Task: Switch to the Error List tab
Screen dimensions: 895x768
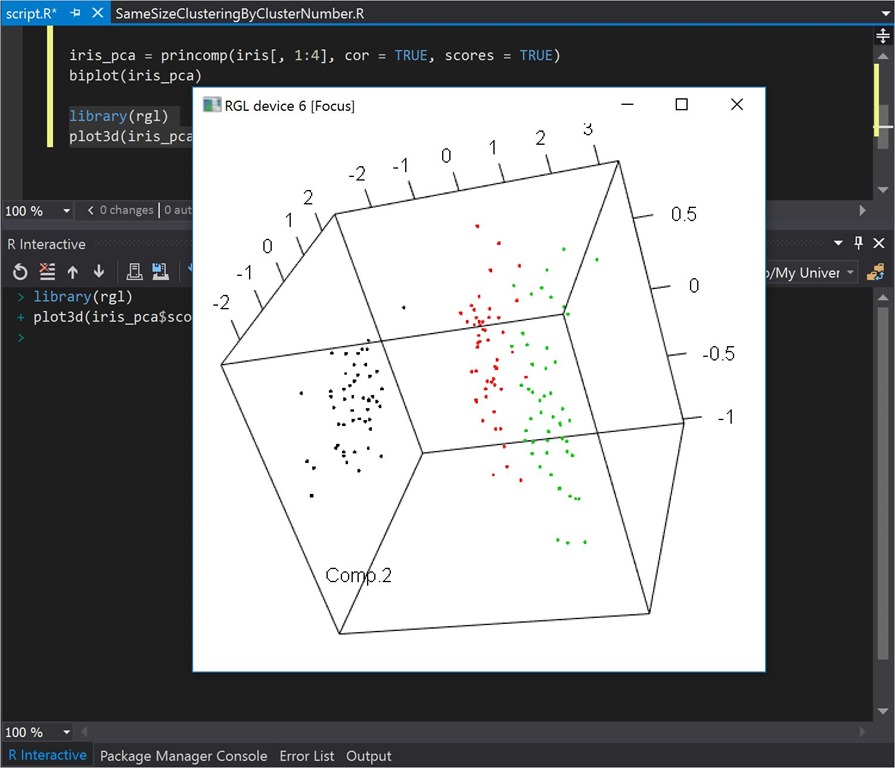Action: (x=308, y=756)
